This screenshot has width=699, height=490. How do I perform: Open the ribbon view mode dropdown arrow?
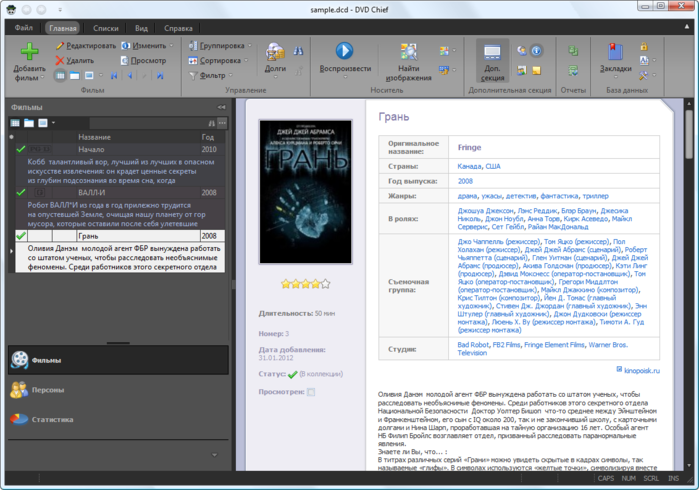click(x=101, y=75)
